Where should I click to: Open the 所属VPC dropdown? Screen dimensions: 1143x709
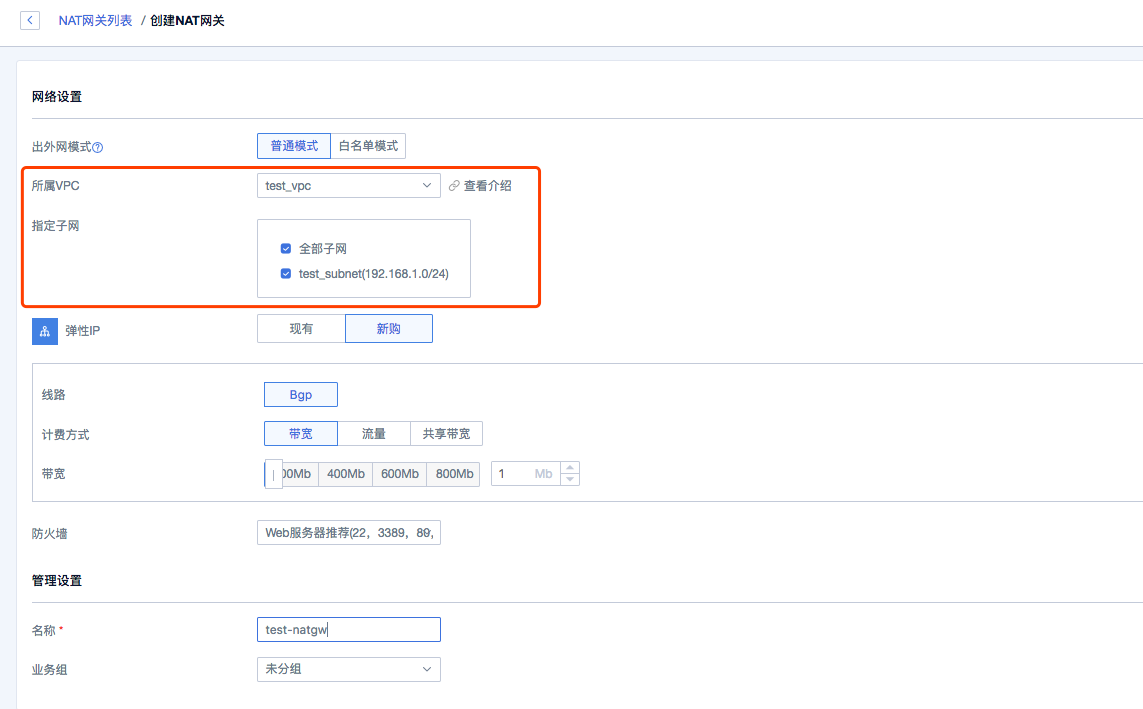[x=348, y=185]
